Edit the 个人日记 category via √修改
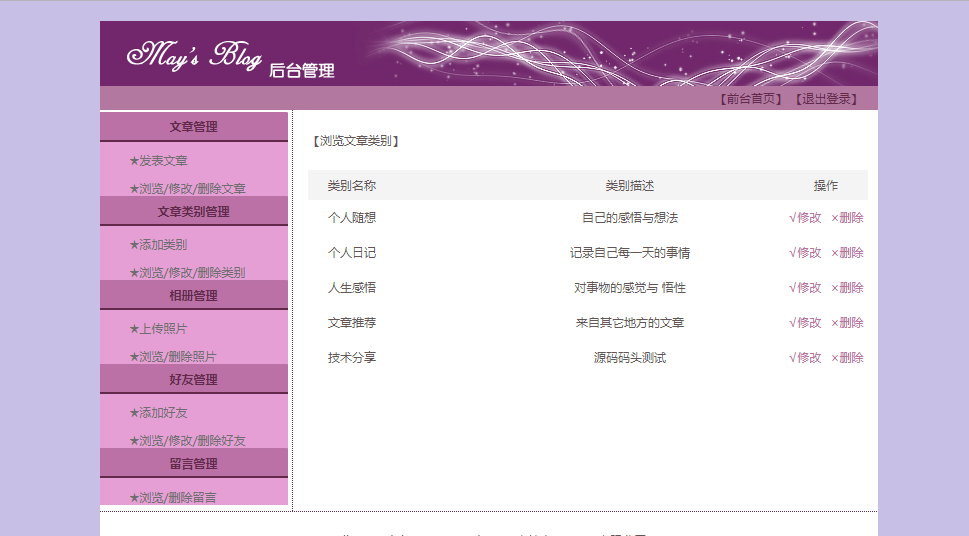 pos(805,253)
